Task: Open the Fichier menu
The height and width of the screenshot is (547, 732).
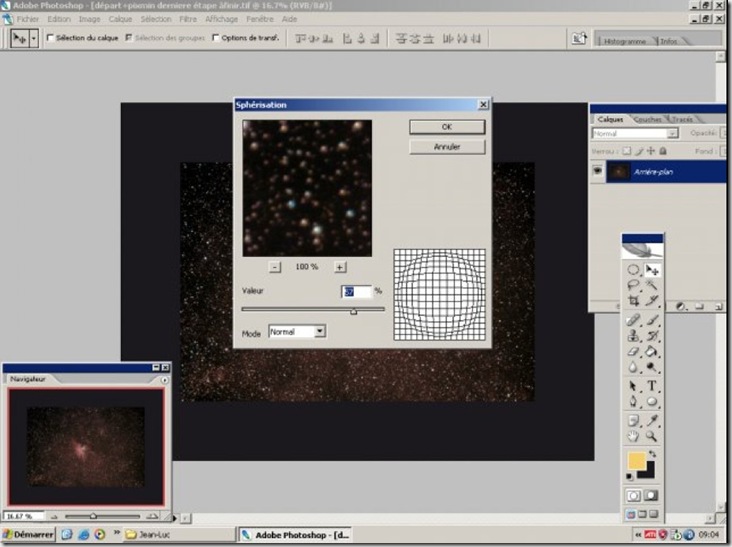Action: pos(28,19)
